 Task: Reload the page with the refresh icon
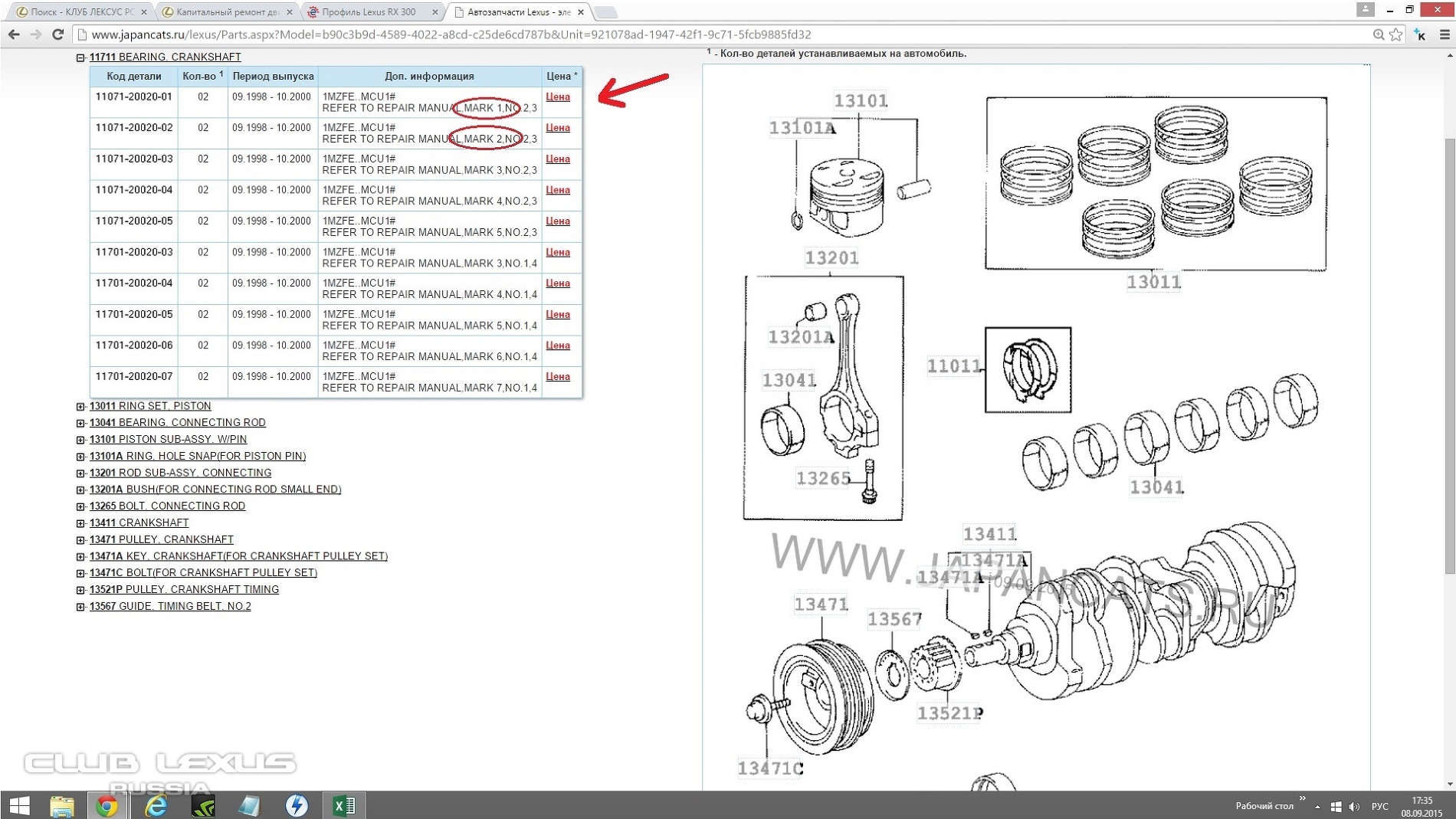pos(58,34)
